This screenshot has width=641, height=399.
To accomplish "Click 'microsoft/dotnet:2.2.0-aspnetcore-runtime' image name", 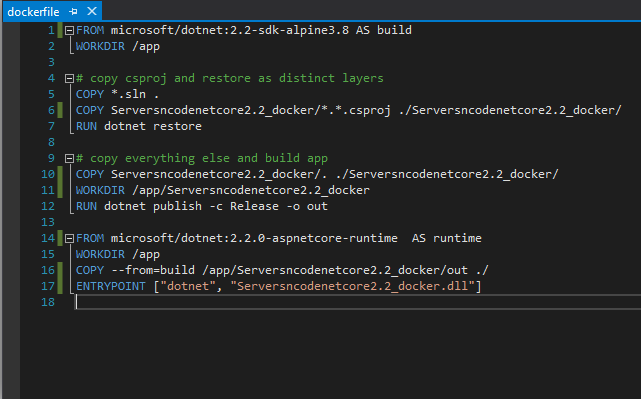I will [254, 238].
